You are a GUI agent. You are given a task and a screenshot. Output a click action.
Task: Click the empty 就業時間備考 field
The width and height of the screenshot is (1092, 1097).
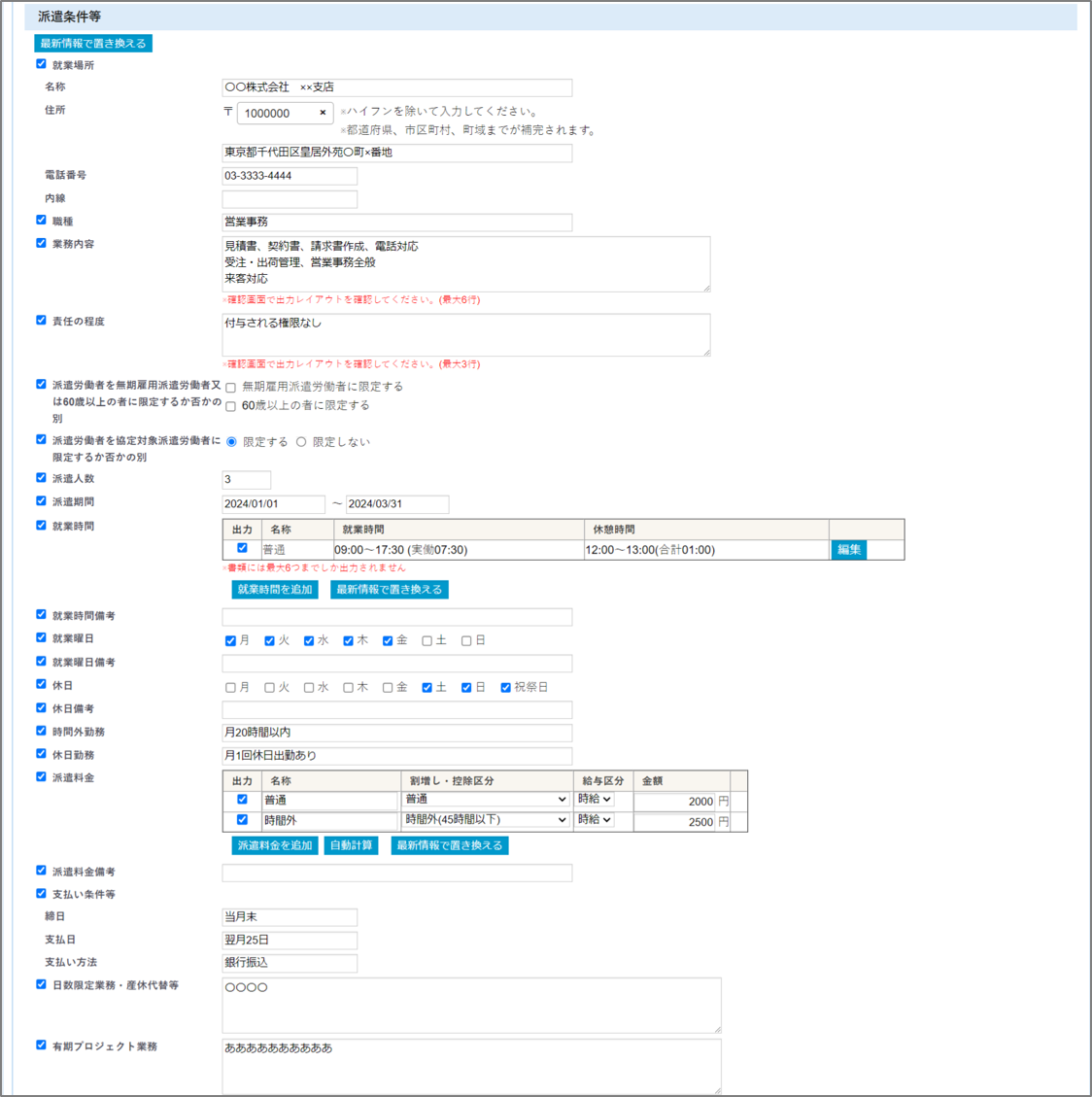[x=396, y=617]
